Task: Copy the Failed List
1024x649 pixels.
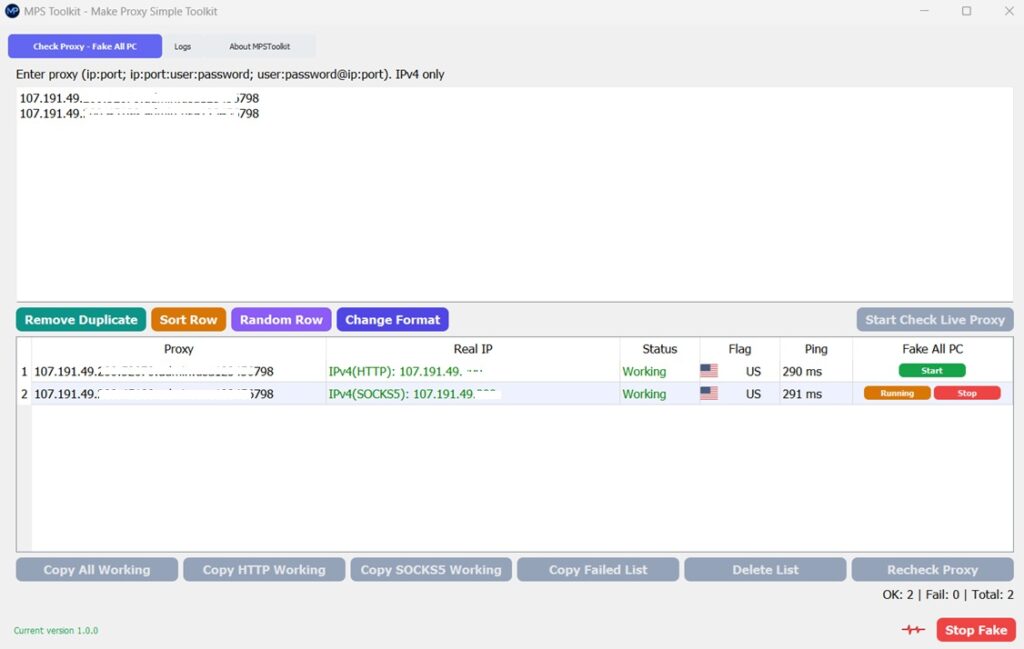Action: click(x=597, y=569)
